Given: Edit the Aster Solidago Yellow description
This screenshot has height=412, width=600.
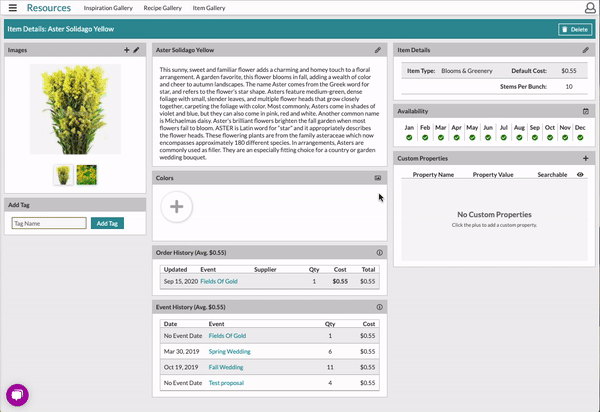Looking at the screenshot, I should 377,49.
